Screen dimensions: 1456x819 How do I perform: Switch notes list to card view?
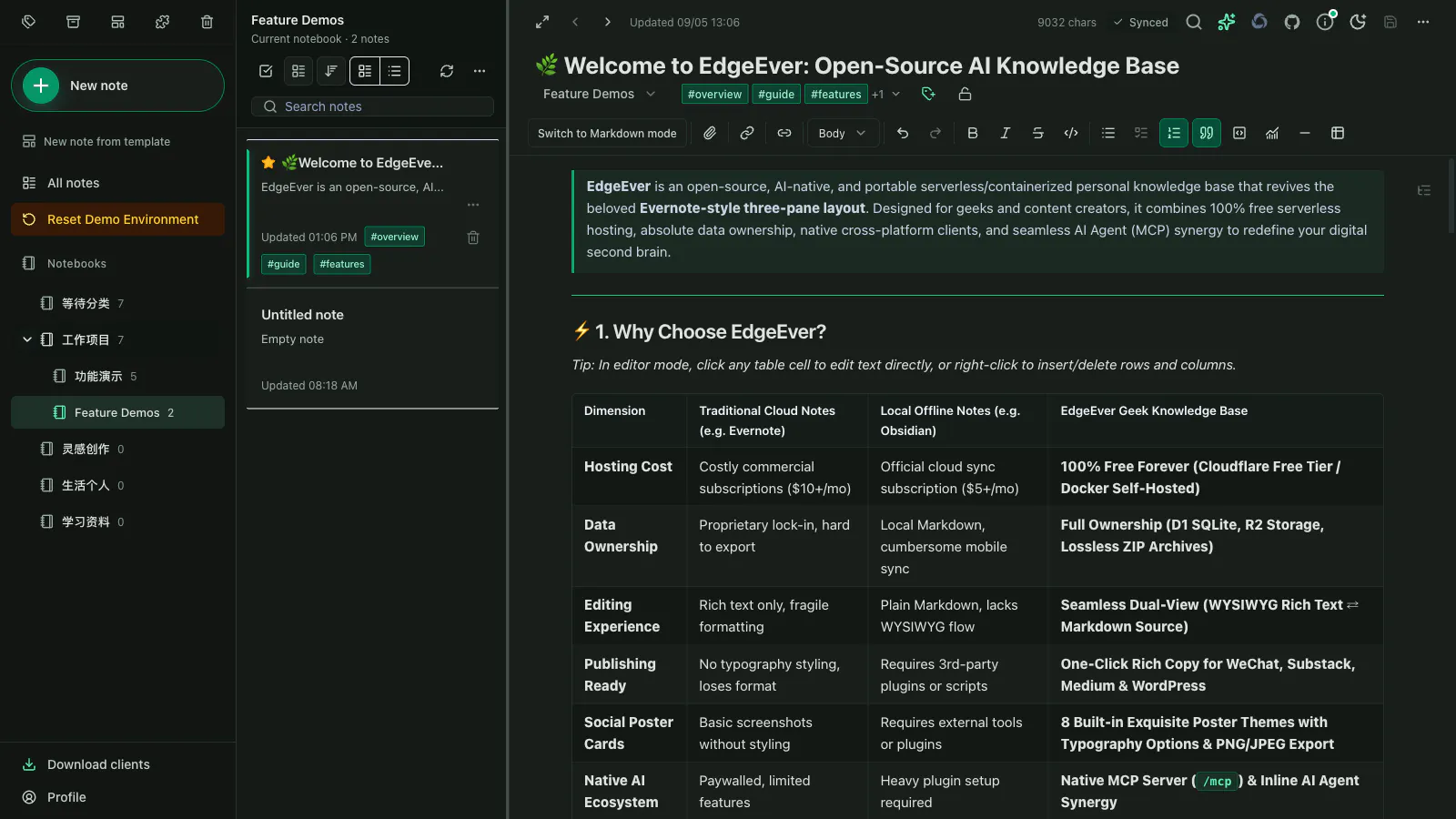[365, 71]
